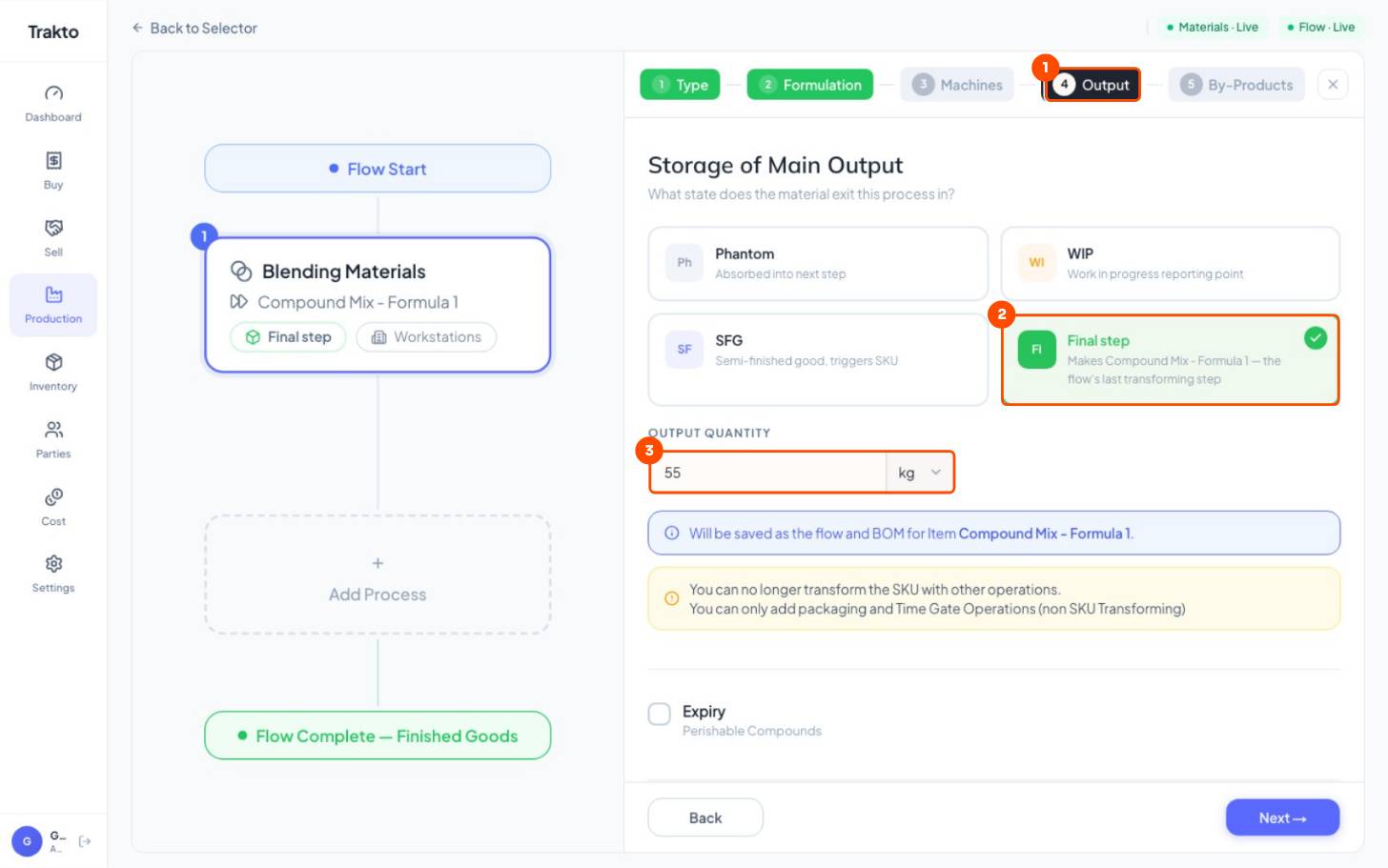Click the Output step tab
Image resolution: width=1388 pixels, height=868 pixels.
[1092, 85]
